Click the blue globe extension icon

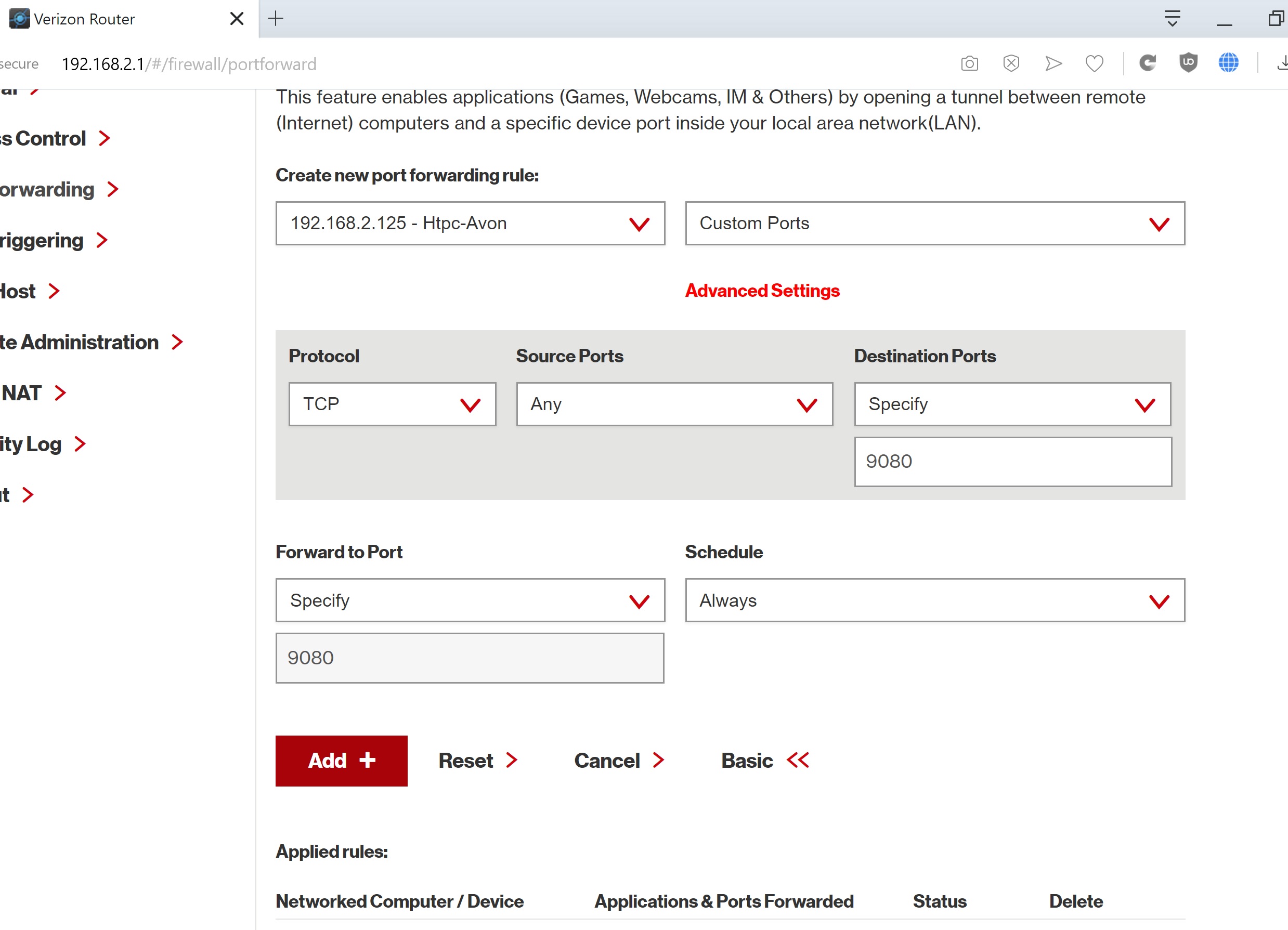pyautogui.click(x=1228, y=62)
